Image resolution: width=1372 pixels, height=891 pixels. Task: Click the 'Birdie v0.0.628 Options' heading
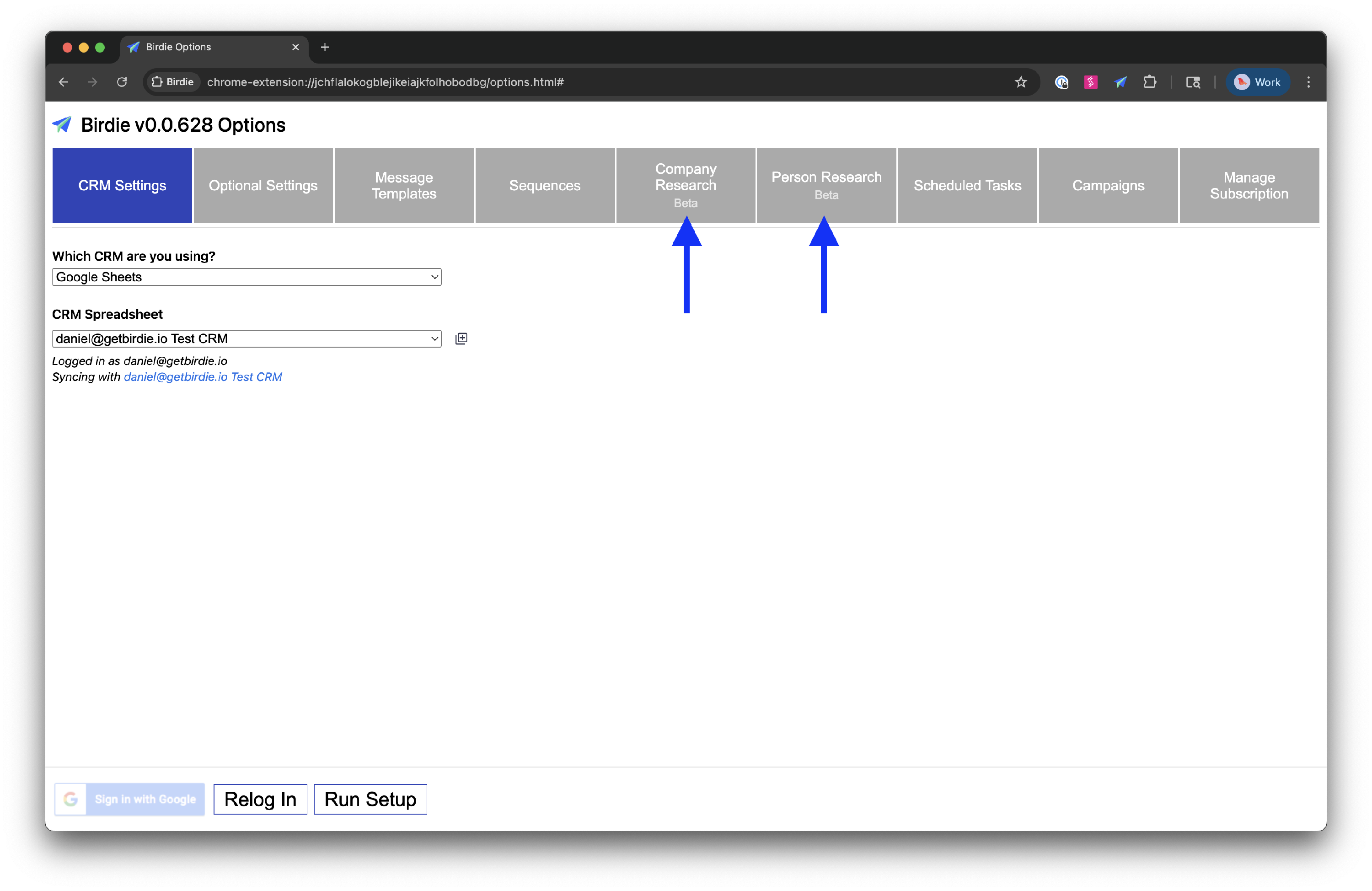183,125
